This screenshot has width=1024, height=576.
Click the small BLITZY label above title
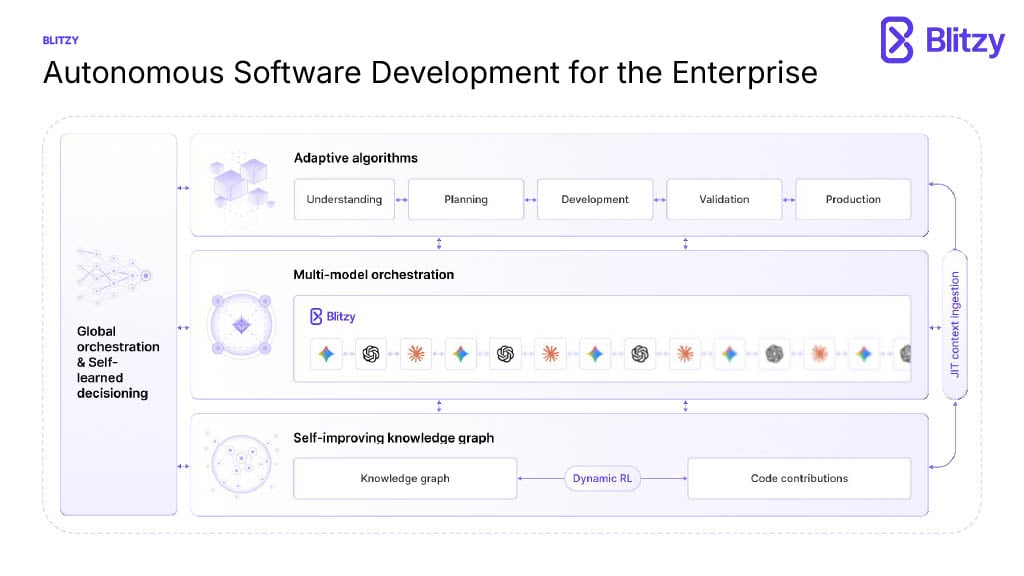61,40
